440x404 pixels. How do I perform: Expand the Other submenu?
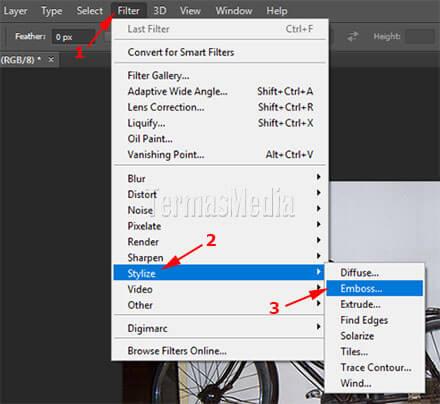tap(218, 305)
